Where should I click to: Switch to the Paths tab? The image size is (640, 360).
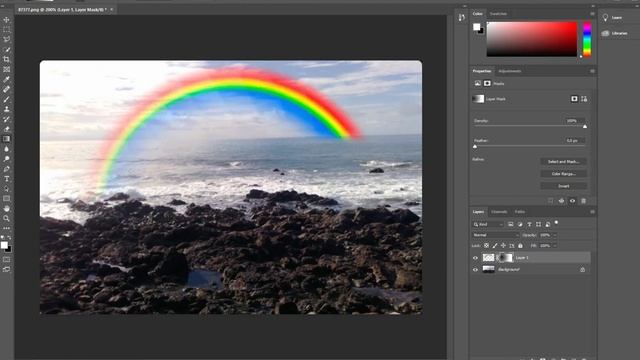[x=520, y=212]
